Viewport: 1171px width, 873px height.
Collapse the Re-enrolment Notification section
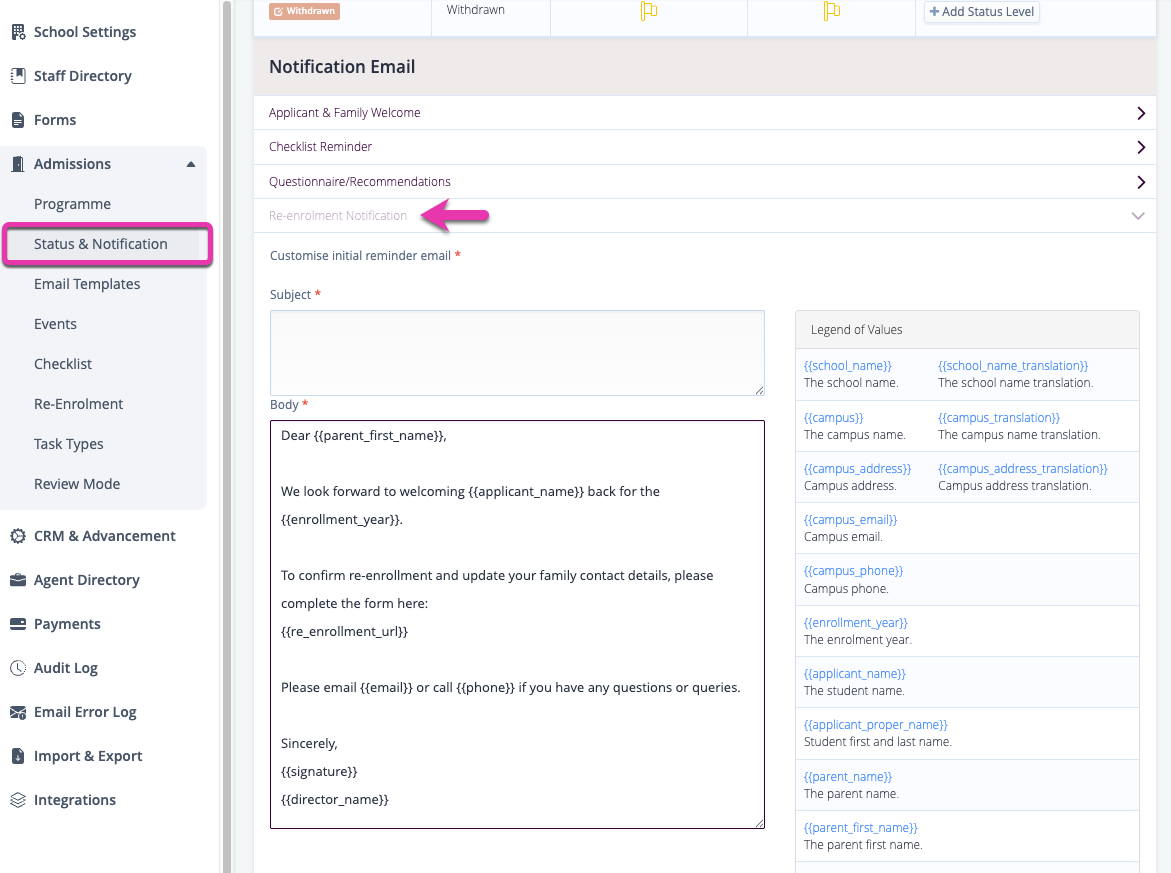[x=1137, y=216]
